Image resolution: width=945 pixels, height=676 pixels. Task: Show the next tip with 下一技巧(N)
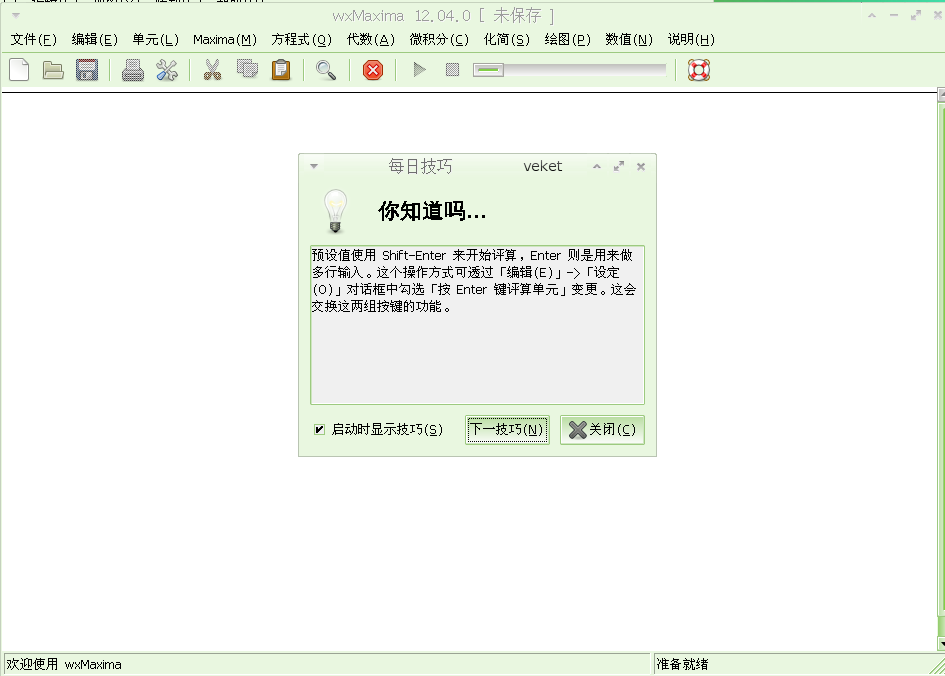coord(507,430)
